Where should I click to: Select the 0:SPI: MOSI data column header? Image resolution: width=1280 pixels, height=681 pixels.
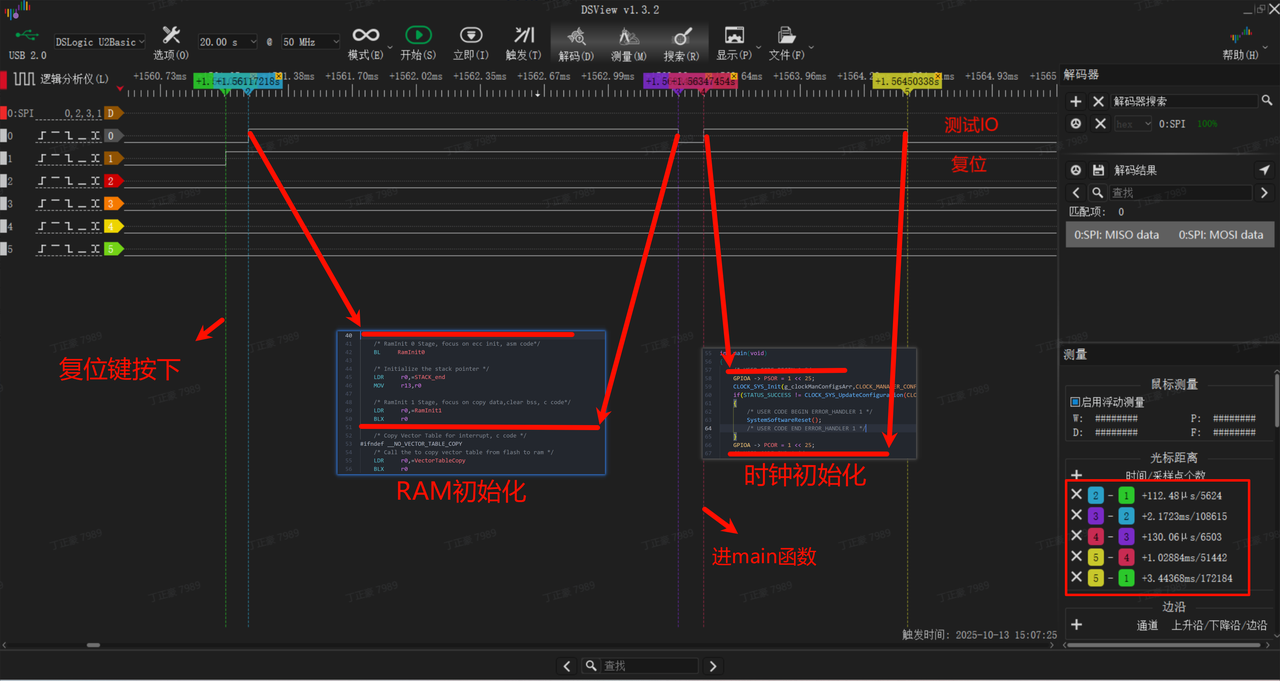pyautogui.click(x=1220, y=235)
